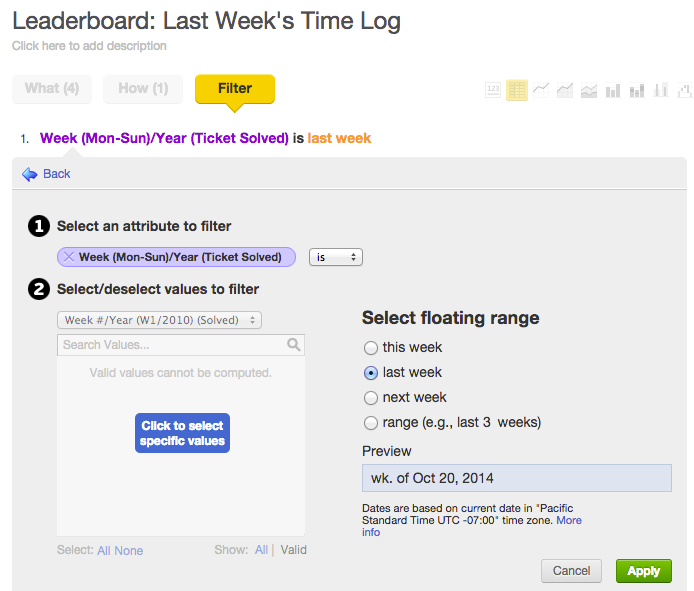Click the blue Back arrow icon
Viewport: 694px width, 591px height.
(30, 174)
